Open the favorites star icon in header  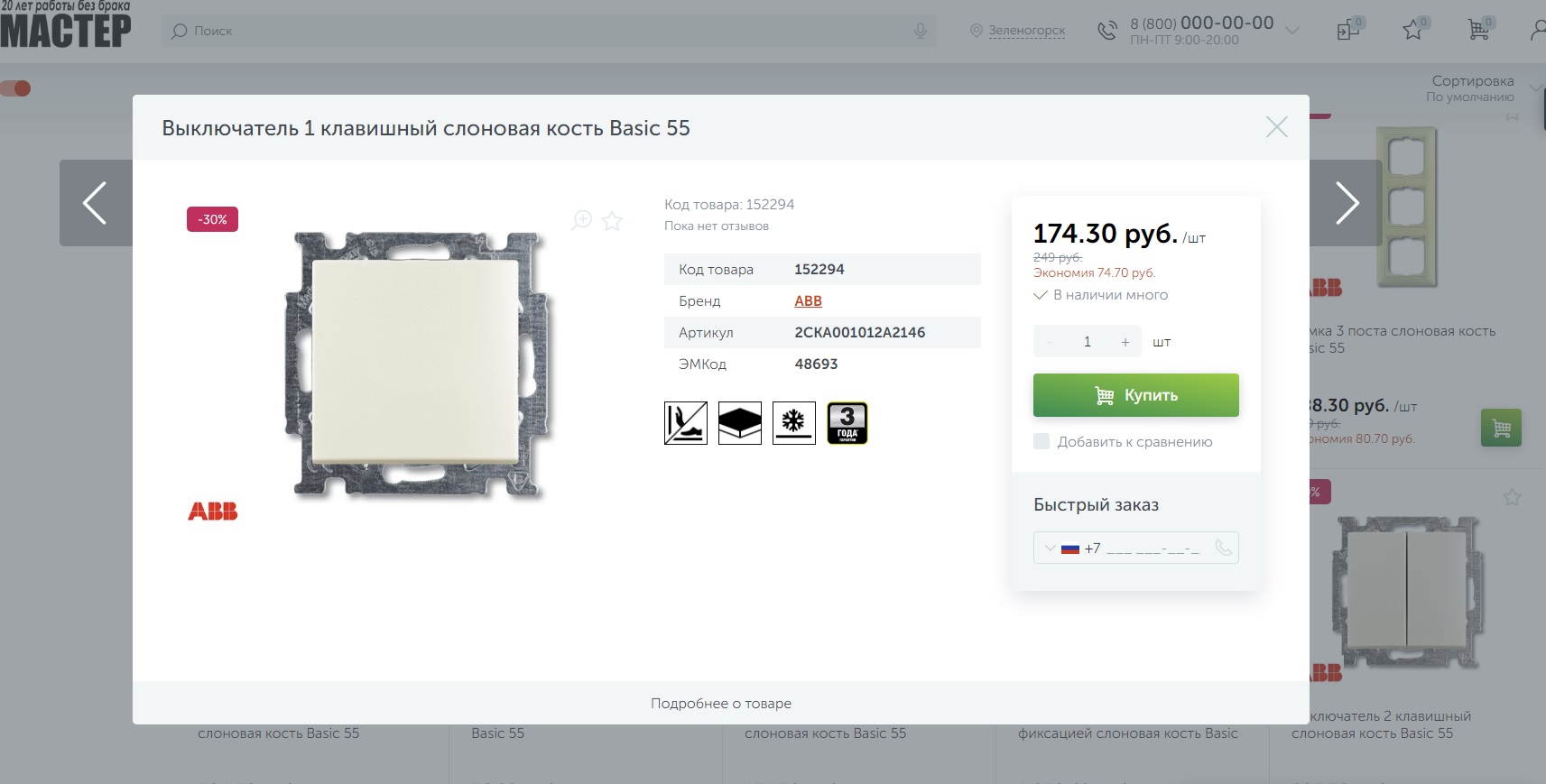click(x=1413, y=30)
